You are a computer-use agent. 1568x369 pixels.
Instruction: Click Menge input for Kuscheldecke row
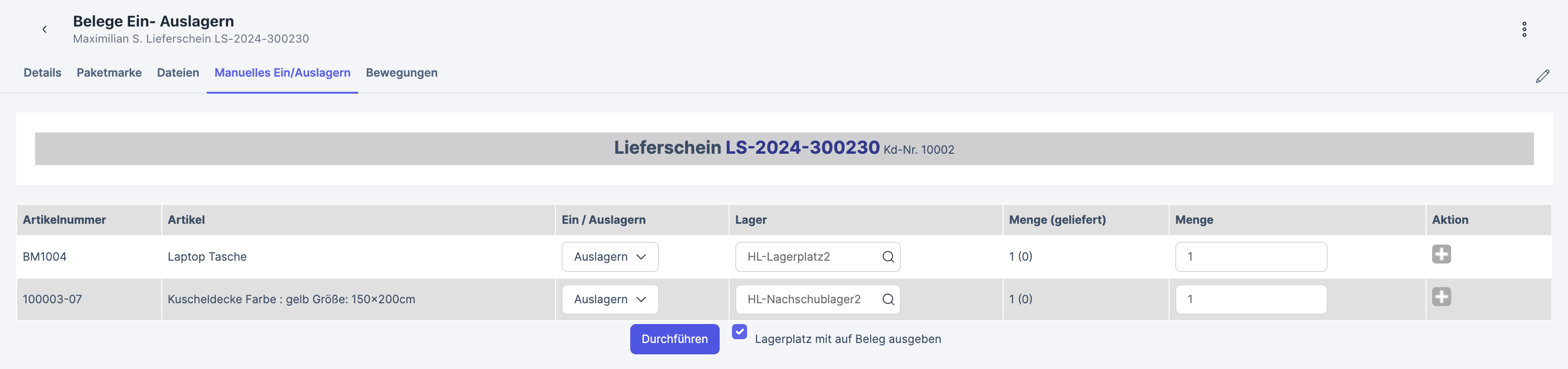pos(1250,299)
